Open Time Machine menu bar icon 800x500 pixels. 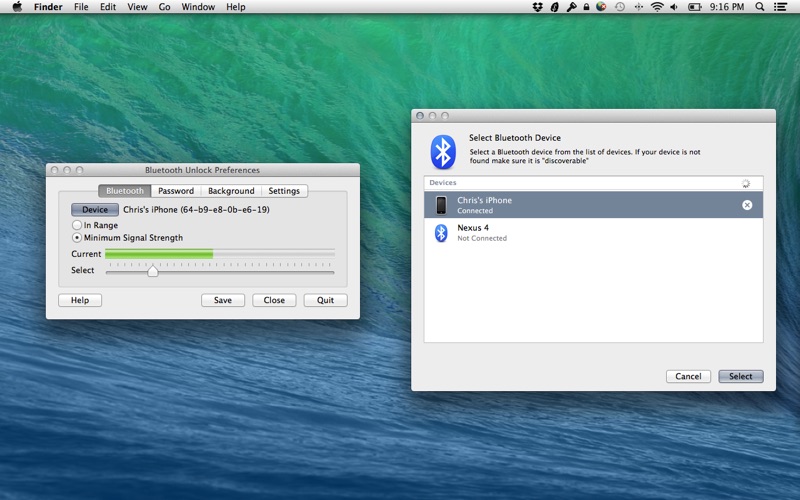pyautogui.click(x=620, y=7)
